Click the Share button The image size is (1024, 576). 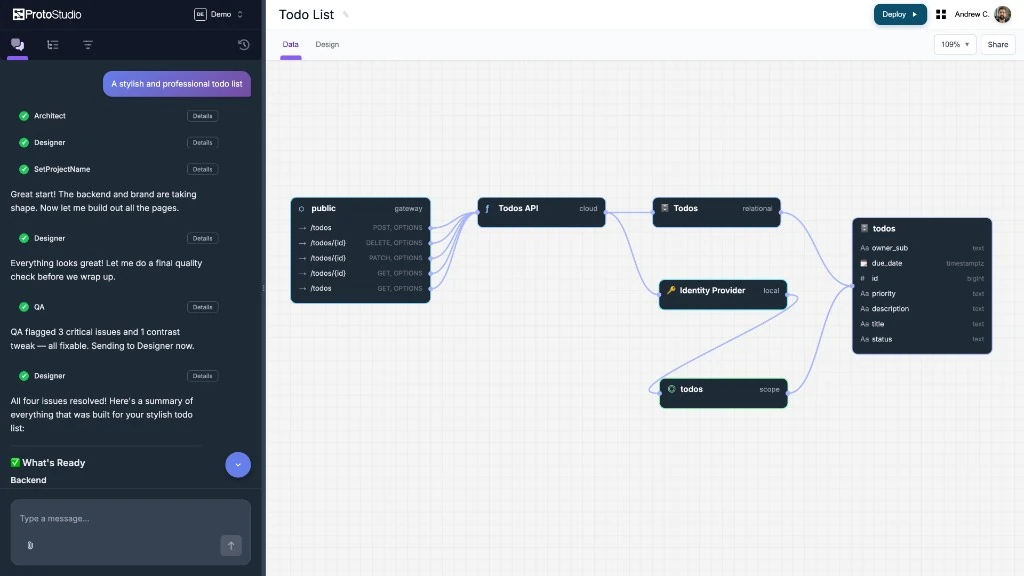point(998,44)
